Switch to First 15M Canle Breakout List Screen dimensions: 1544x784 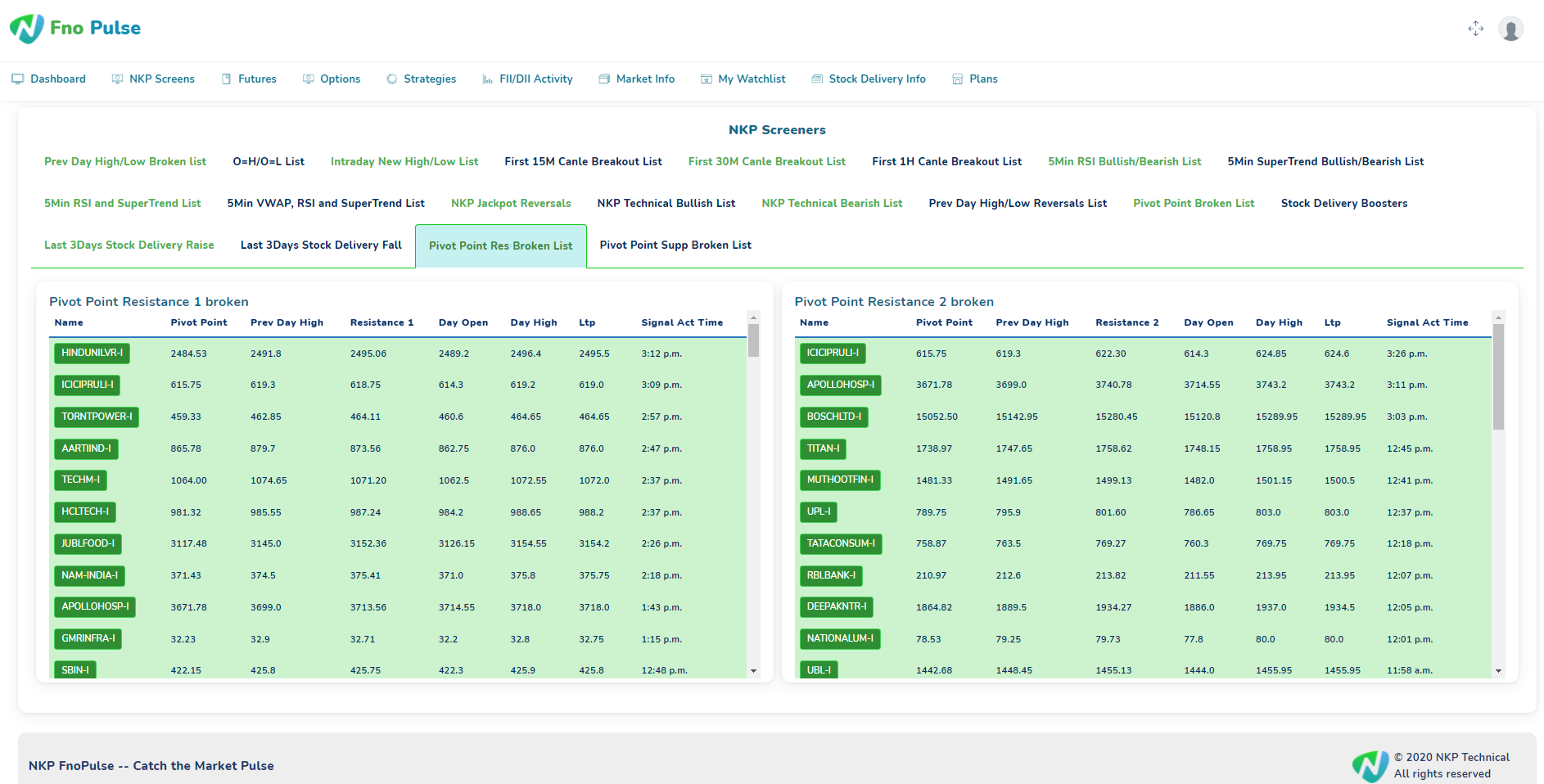tap(583, 162)
